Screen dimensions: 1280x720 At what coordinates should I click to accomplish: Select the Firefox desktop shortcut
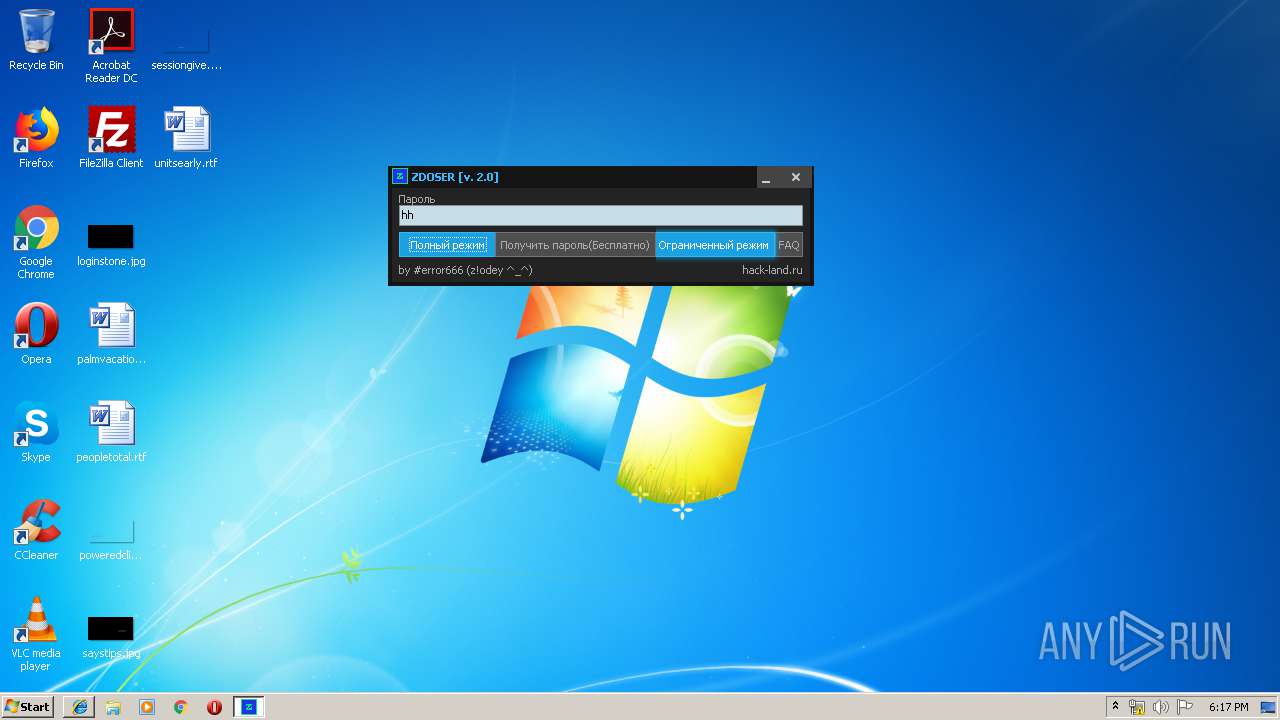tap(36, 138)
